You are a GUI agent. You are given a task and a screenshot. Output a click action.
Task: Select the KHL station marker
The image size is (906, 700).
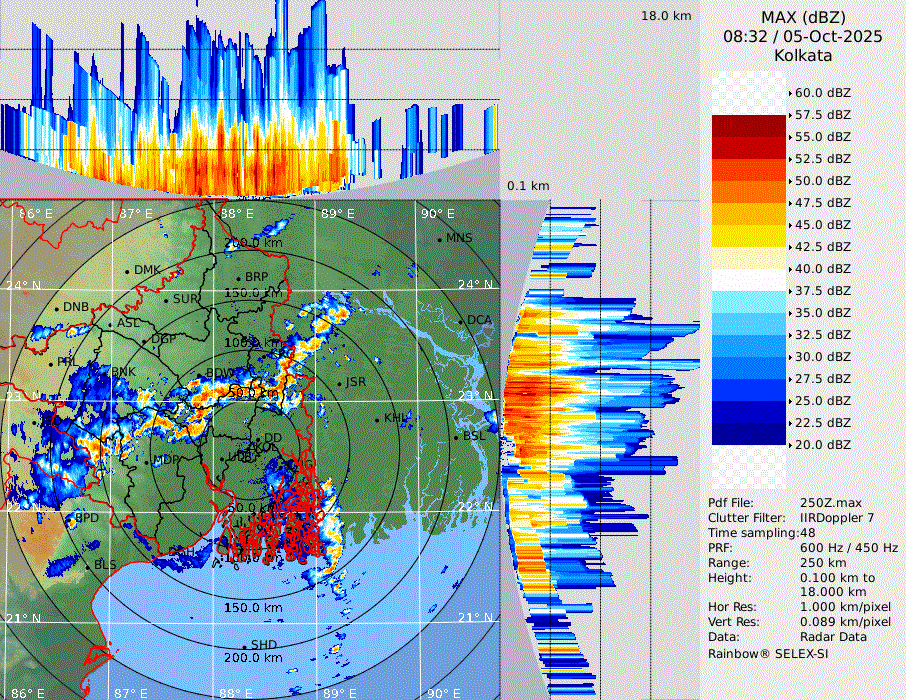[377, 419]
